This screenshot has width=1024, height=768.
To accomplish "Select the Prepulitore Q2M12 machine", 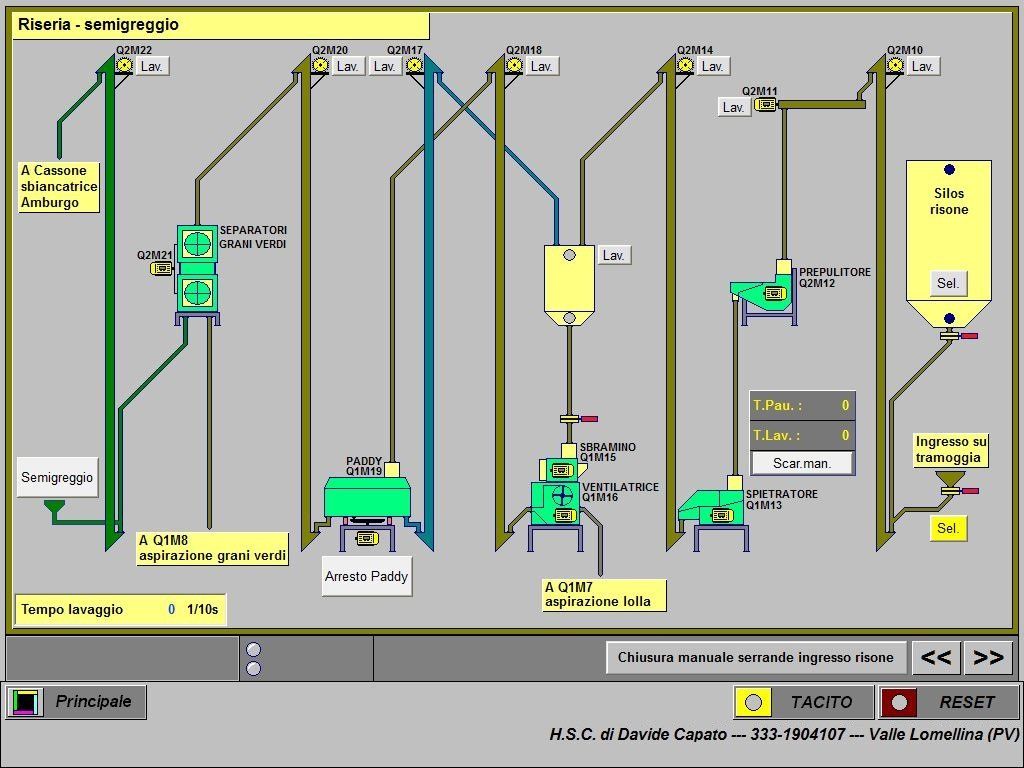I will pos(763,295).
